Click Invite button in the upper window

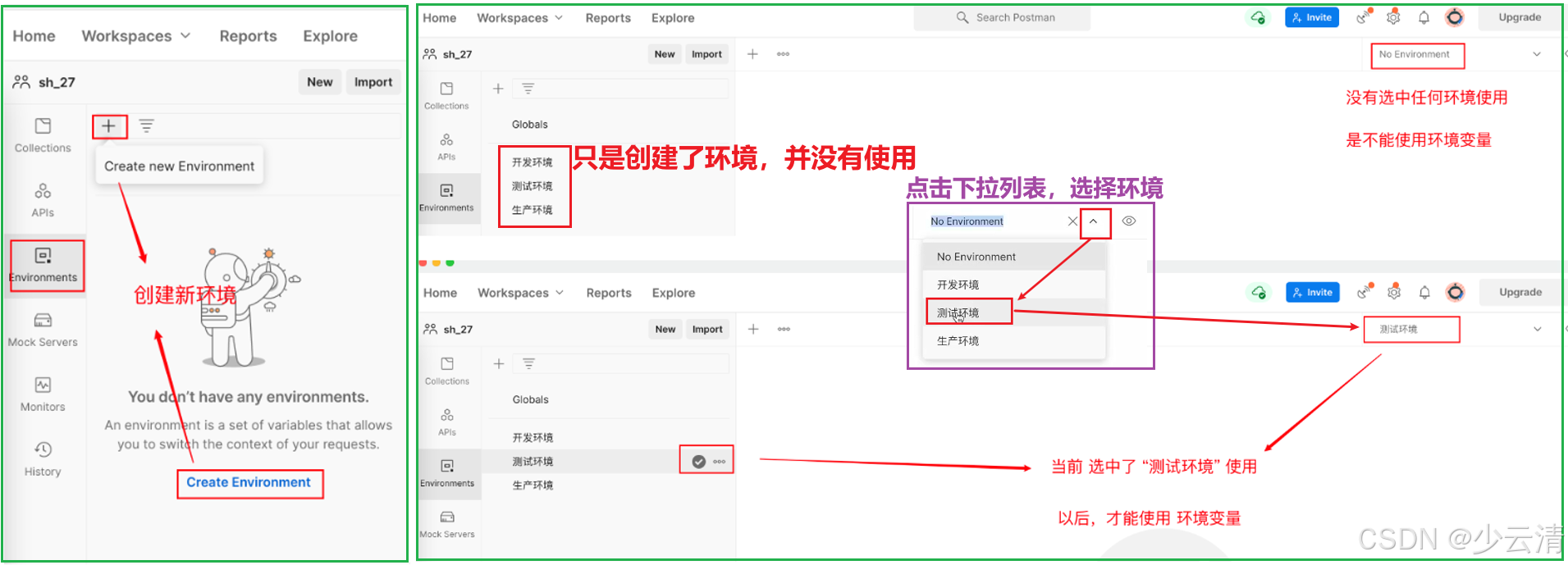(x=1311, y=17)
